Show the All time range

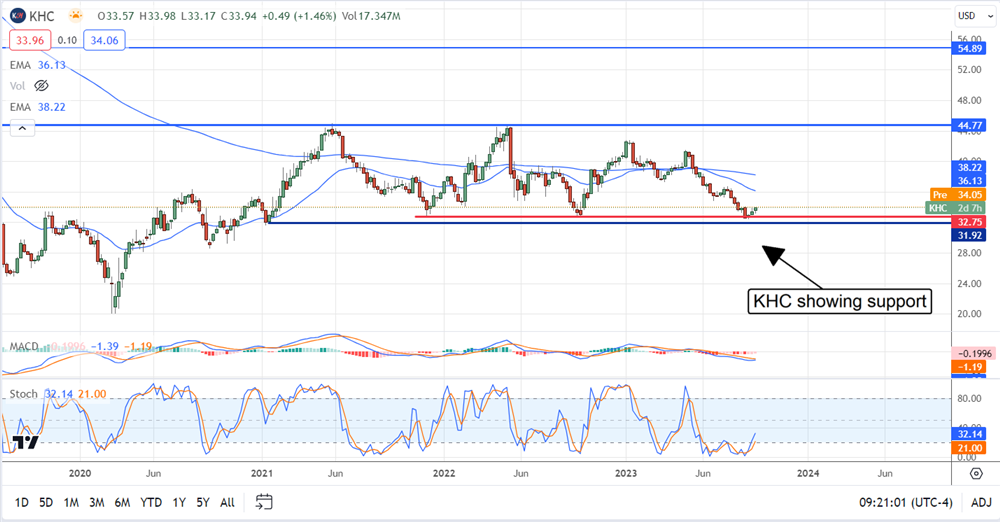(228, 502)
